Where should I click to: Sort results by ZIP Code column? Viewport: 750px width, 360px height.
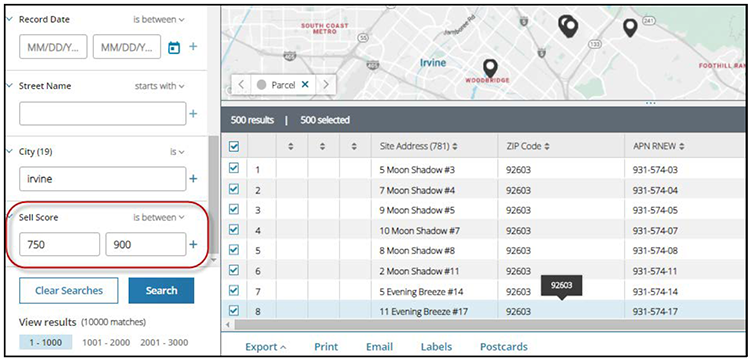(x=528, y=146)
